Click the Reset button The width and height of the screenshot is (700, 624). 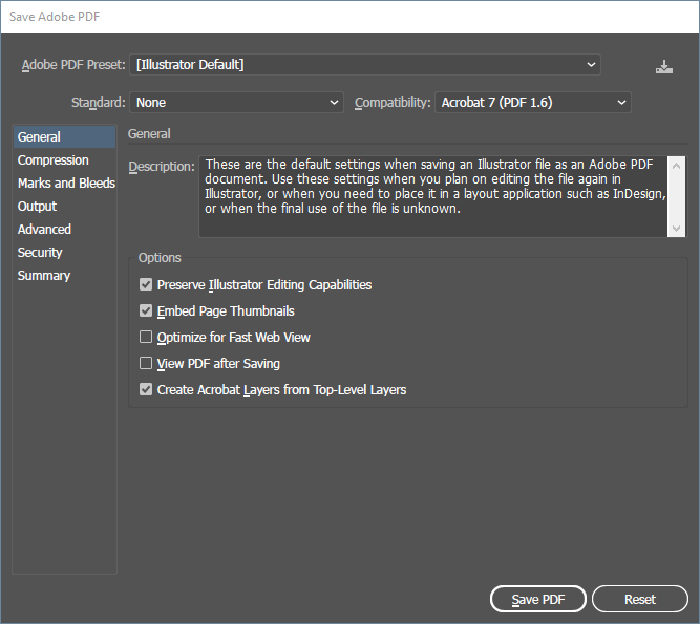pos(640,599)
